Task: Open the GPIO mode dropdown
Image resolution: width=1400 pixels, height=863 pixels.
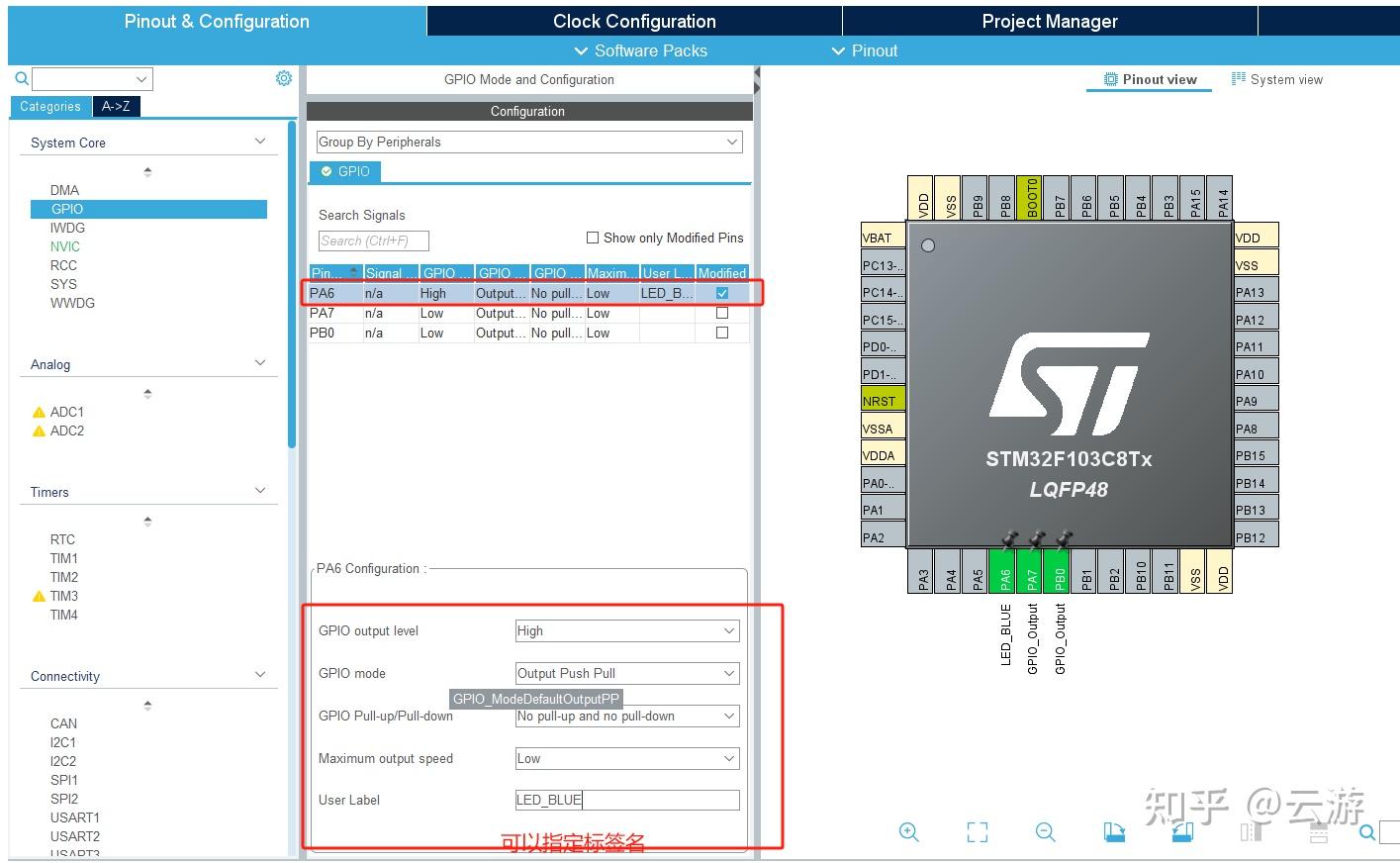Action: (626, 673)
